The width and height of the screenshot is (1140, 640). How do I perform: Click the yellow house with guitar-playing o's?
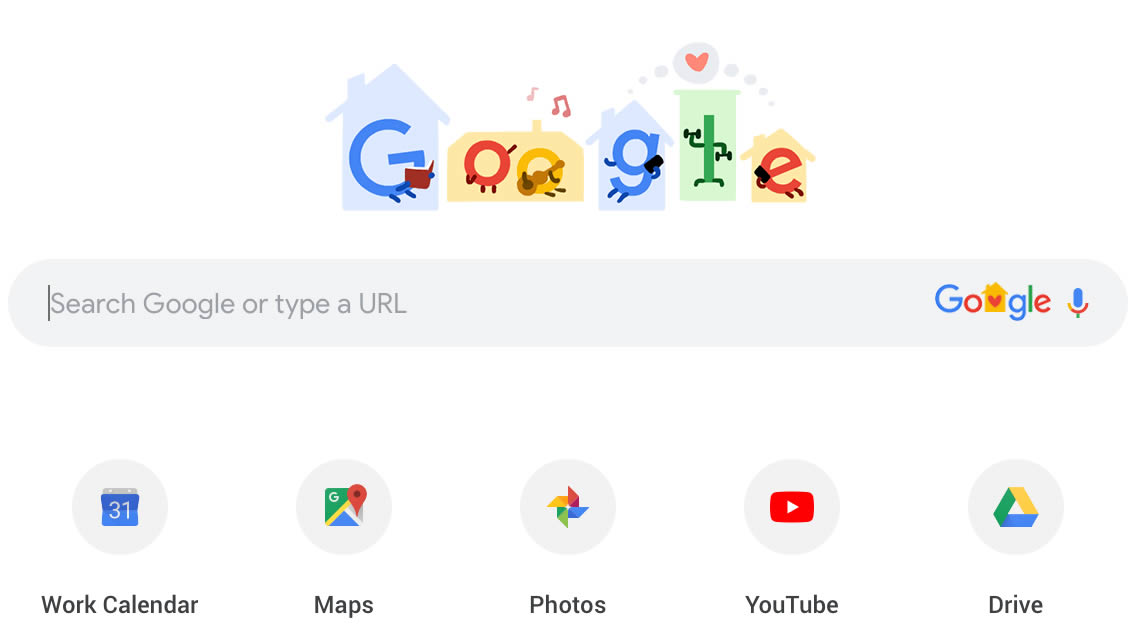515,164
